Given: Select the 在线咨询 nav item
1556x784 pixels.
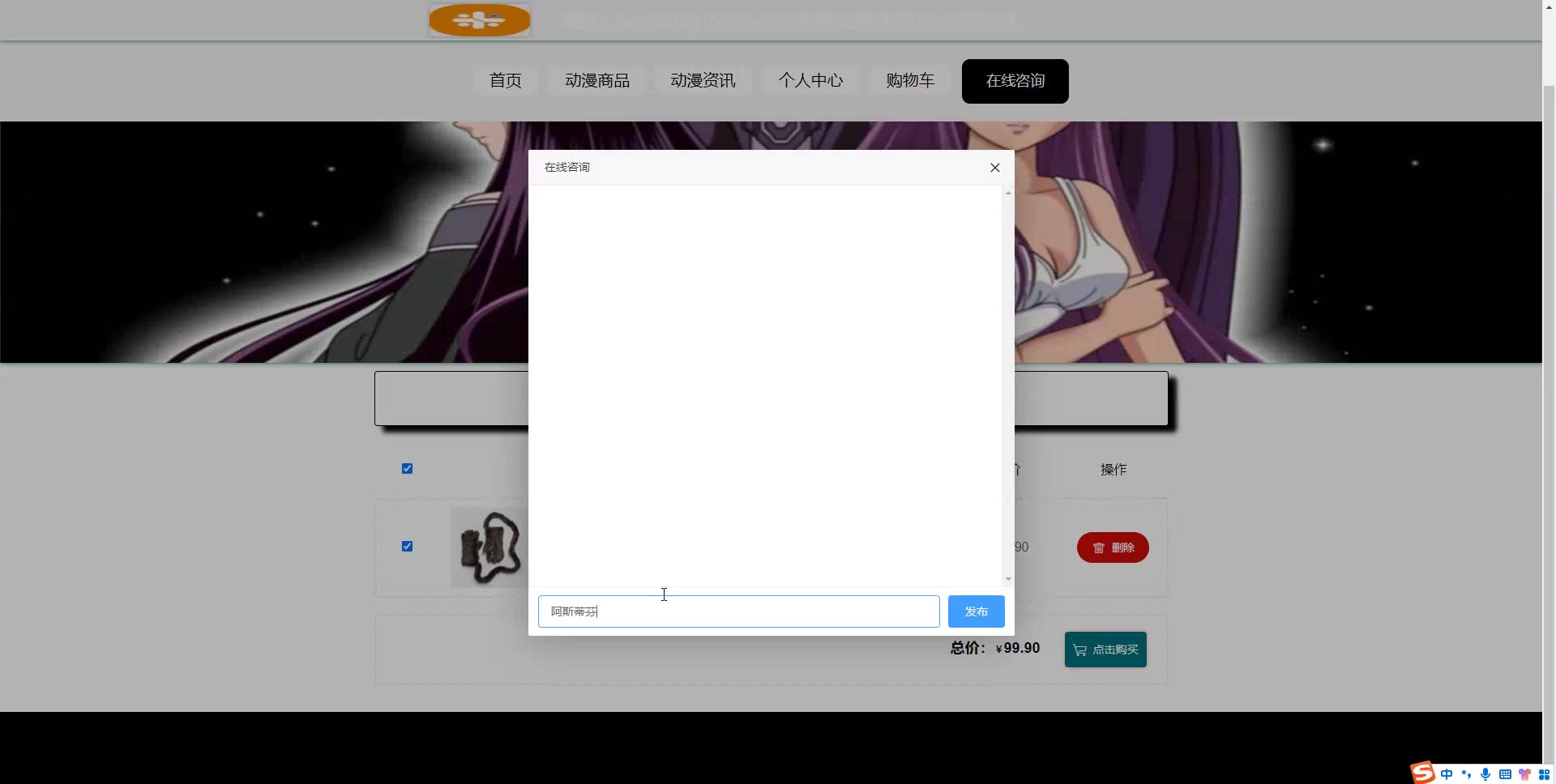Looking at the screenshot, I should pos(1015,81).
